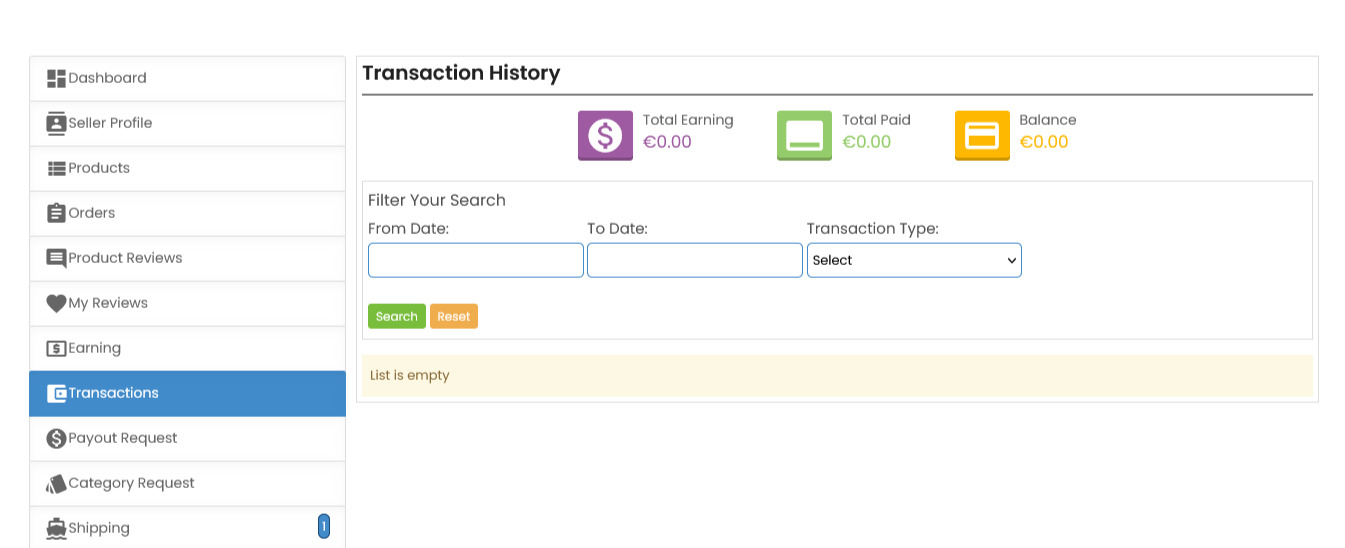Screen dimensions: 1345x548
Task: Go to Shipping in the sidebar
Action: point(99,528)
